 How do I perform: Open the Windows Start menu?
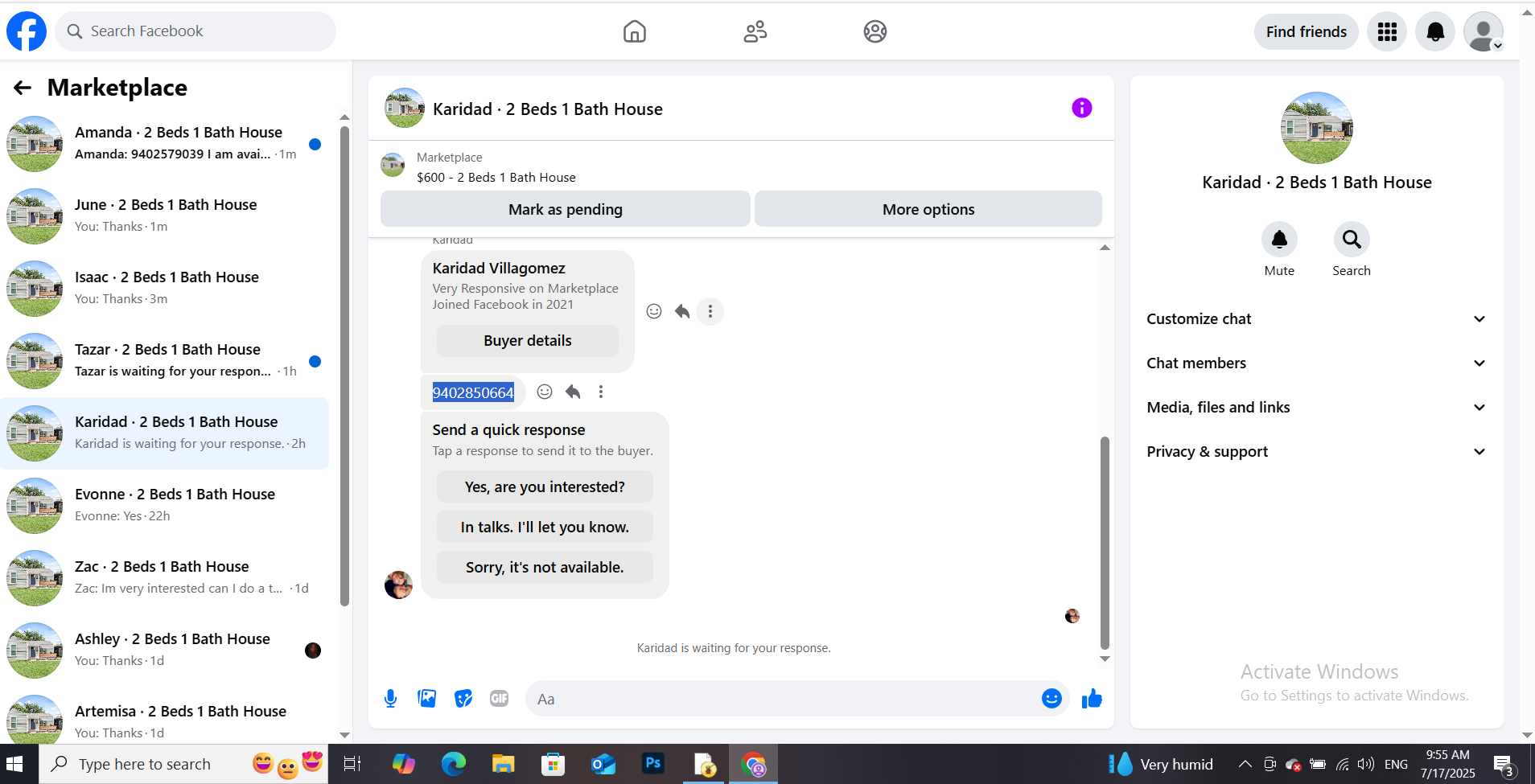click(x=15, y=764)
